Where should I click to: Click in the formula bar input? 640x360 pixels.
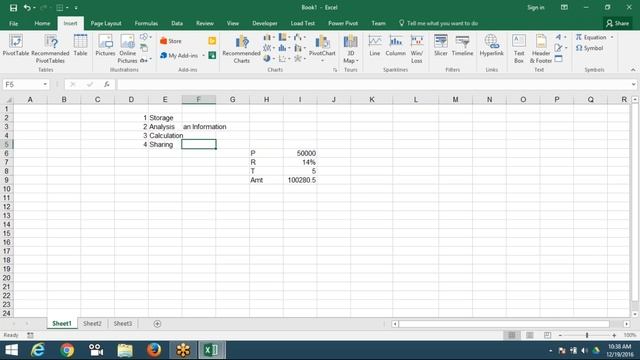pos(373,84)
